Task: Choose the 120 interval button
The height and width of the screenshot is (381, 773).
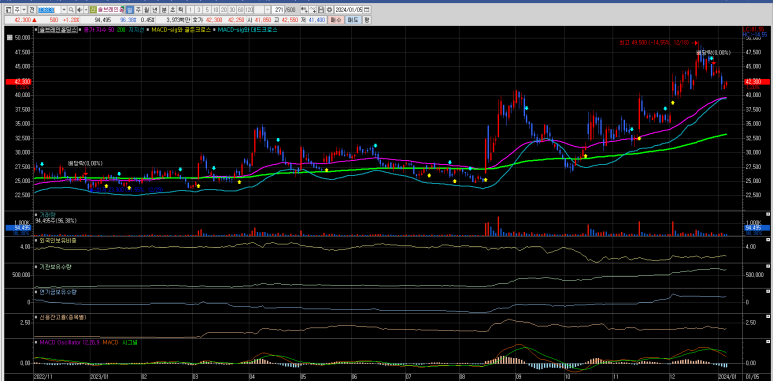Action: (249, 10)
